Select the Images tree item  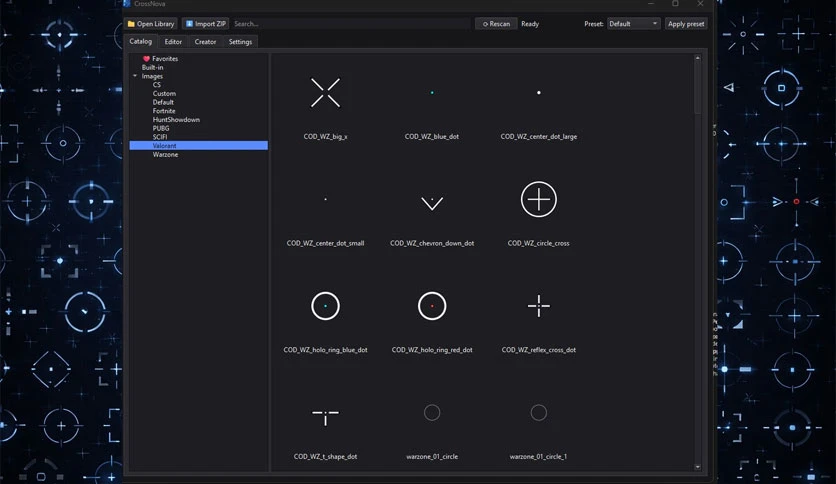point(152,76)
